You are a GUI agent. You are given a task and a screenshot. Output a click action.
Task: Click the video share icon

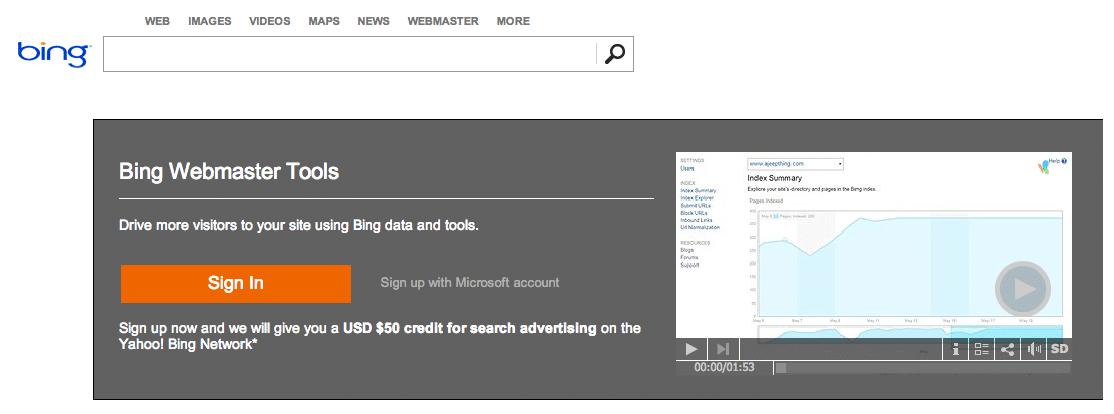1007,349
